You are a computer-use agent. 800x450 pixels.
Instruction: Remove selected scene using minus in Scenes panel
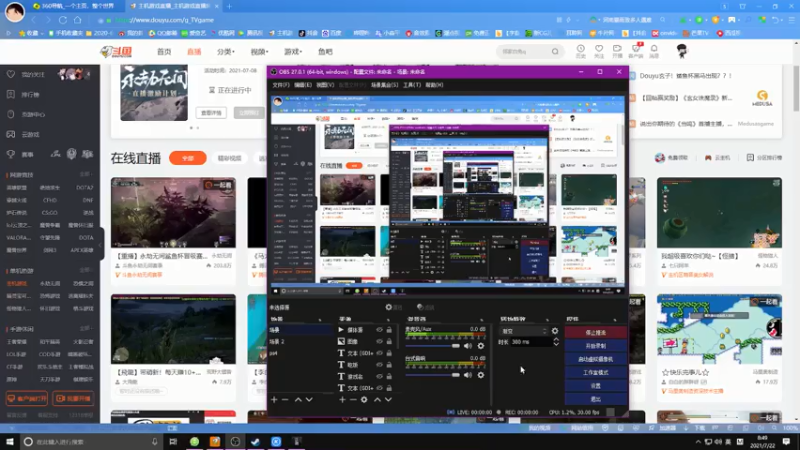pos(285,399)
